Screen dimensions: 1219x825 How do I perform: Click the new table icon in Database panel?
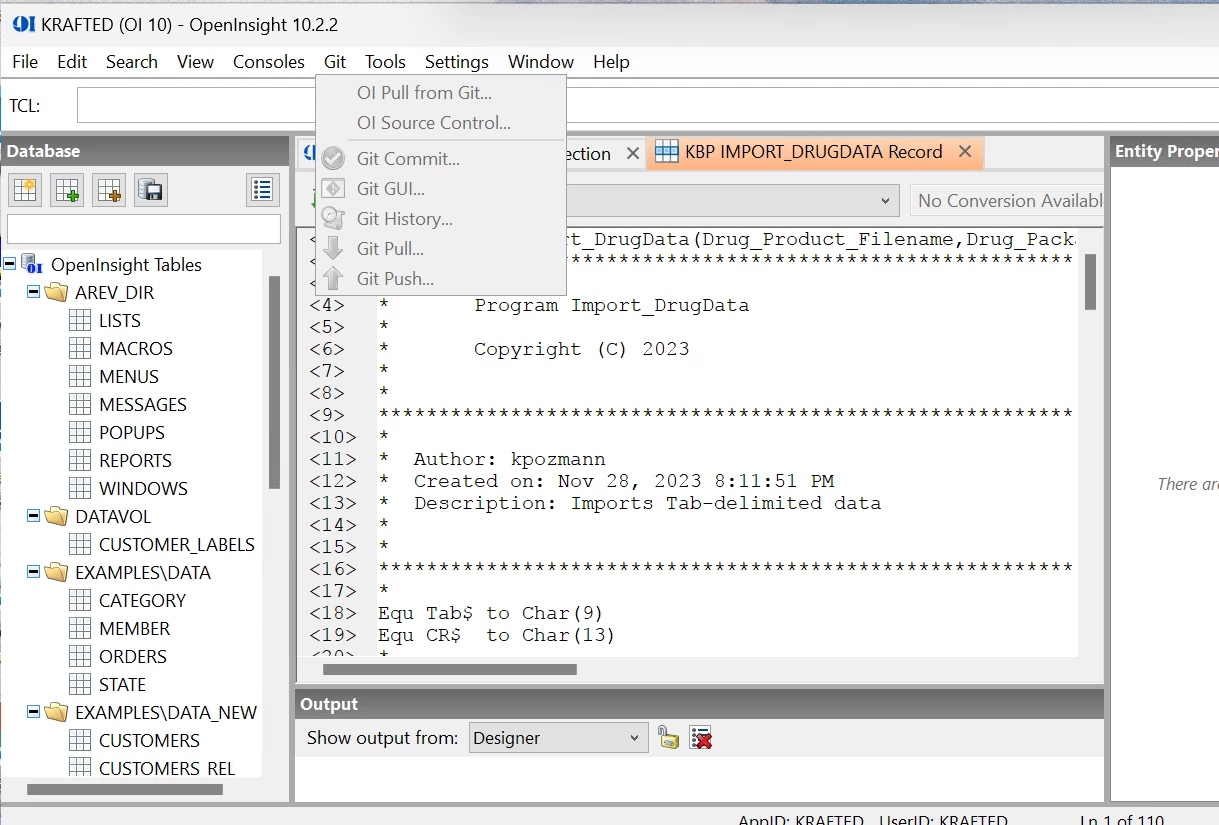(25, 189)
